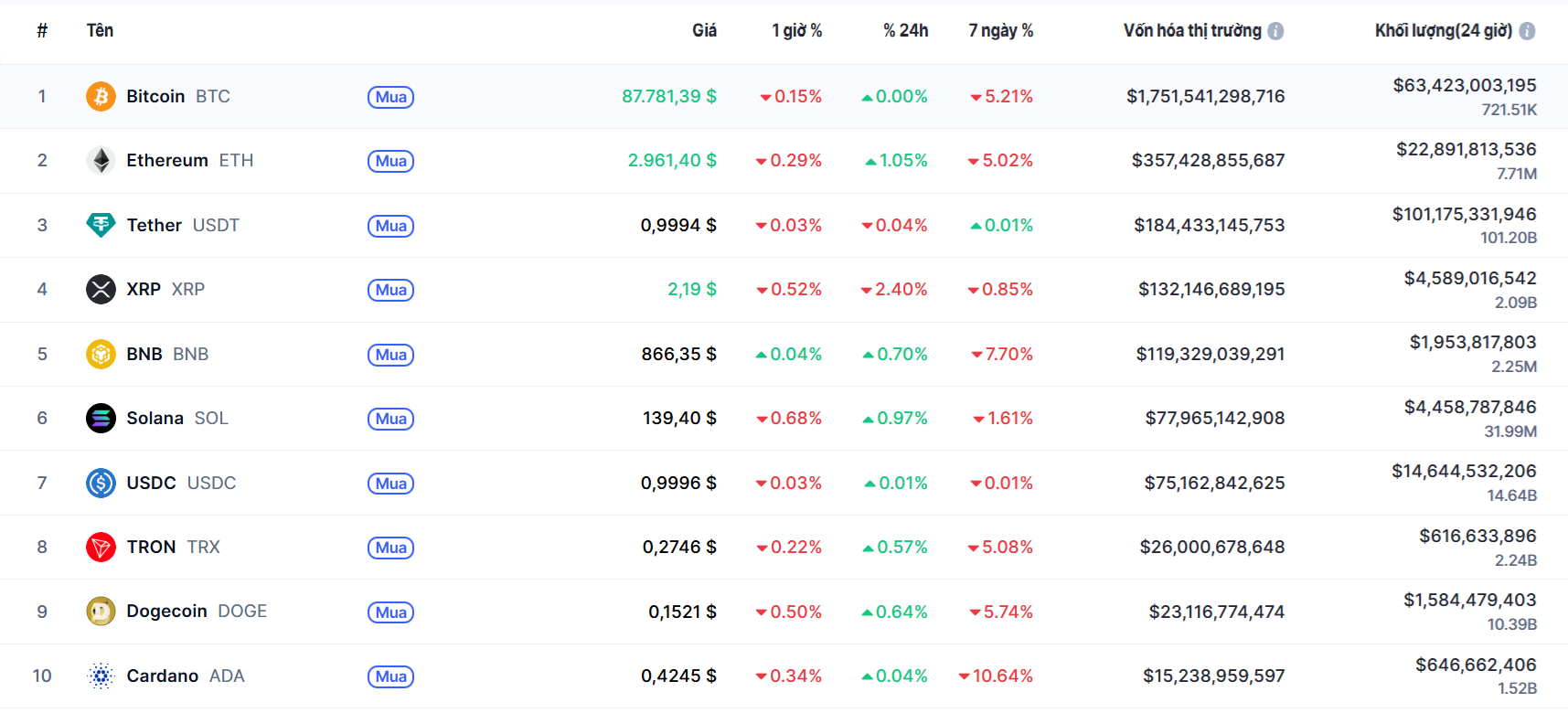The width and height of the screenshot is (1568, 713).
Task: Sort by the 7 ngày % column header
Action: click(x=1001, y=31)
